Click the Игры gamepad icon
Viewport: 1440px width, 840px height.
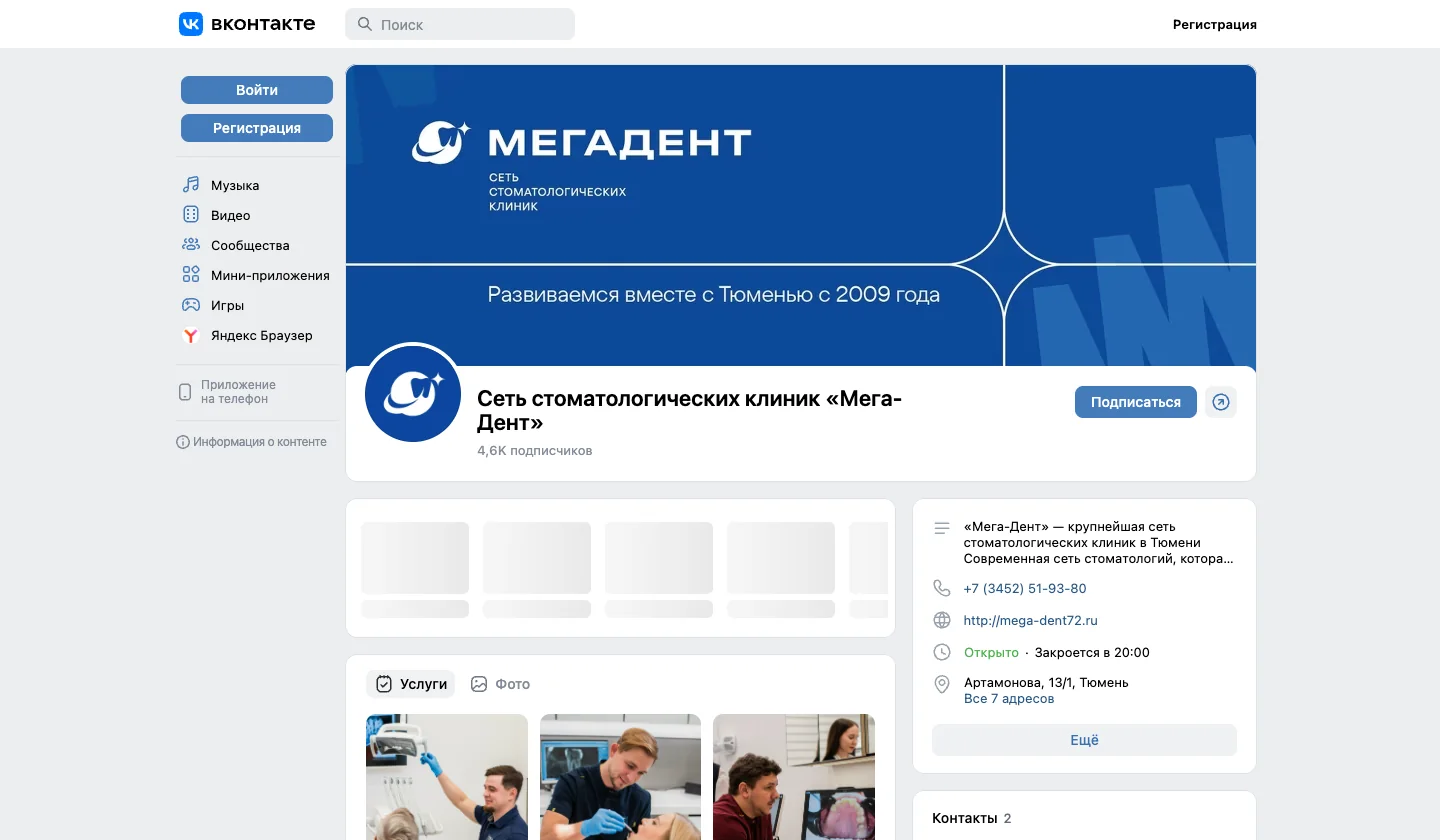[x=191, y=305]
